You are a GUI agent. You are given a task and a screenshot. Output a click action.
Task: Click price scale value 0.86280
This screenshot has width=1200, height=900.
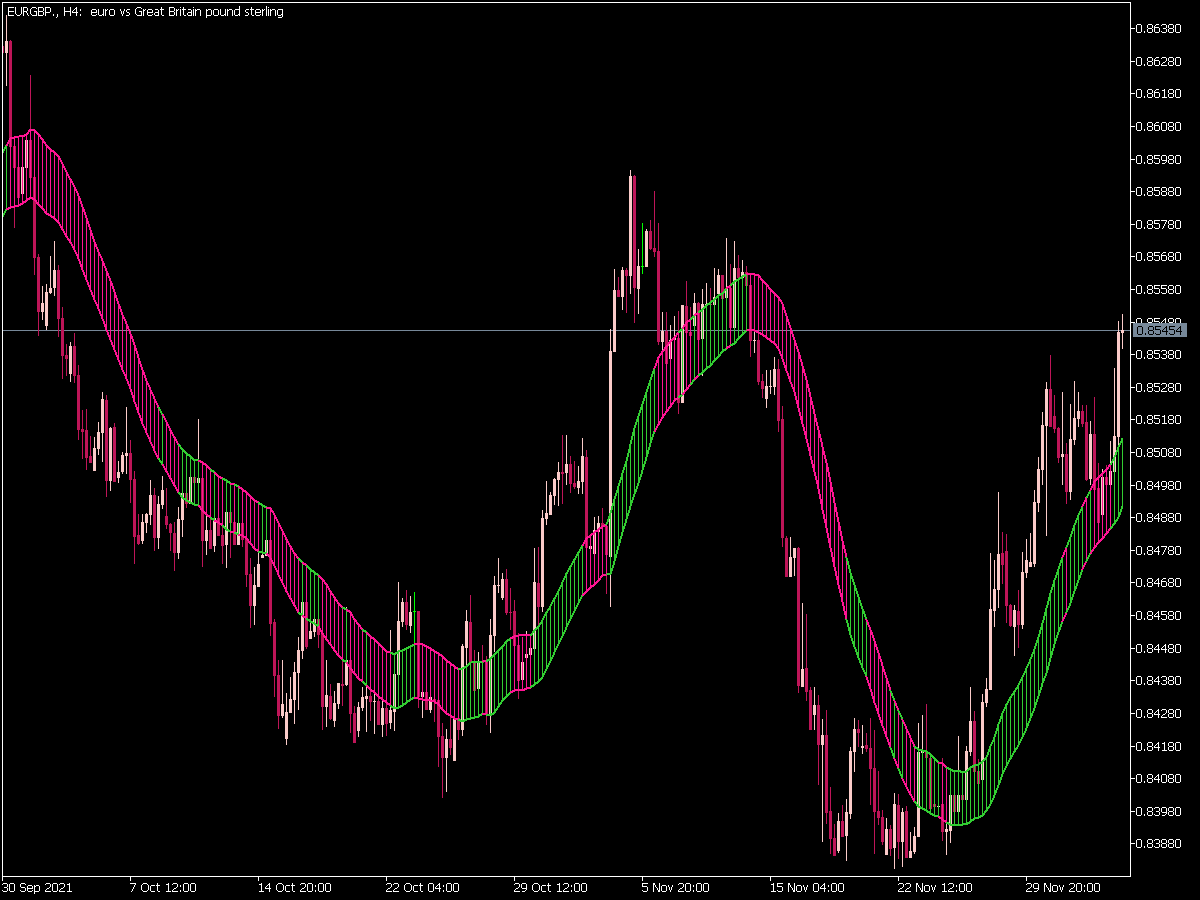(1161, 61)
